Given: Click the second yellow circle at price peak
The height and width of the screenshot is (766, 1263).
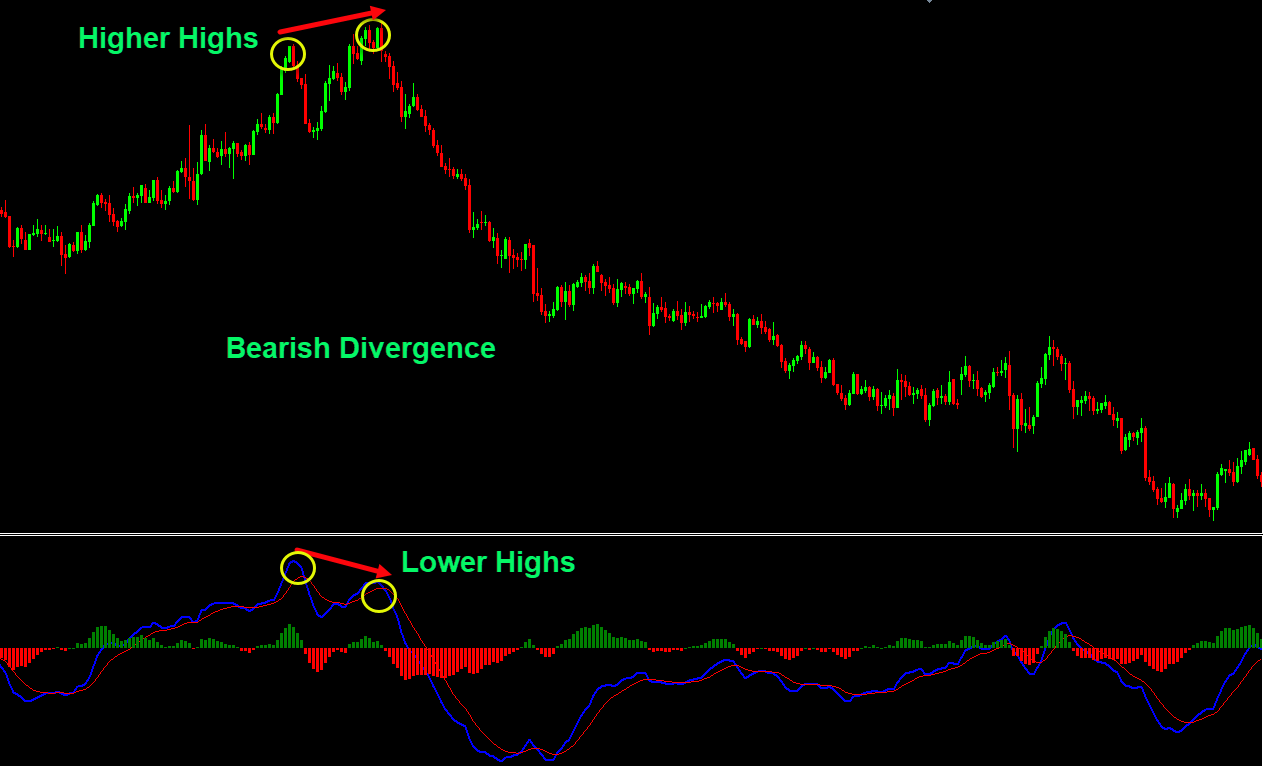Looking at the screenshot, I should [373, 35].
